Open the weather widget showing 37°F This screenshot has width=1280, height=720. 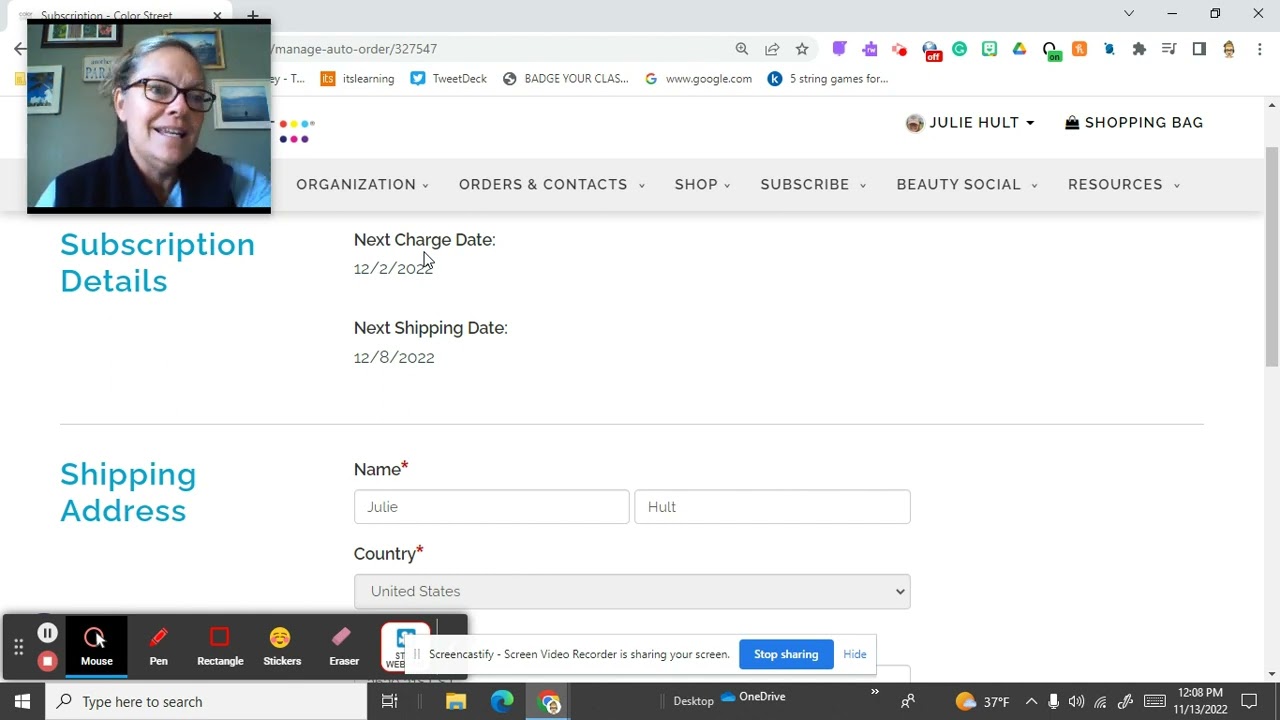click(x=982, y=702)
